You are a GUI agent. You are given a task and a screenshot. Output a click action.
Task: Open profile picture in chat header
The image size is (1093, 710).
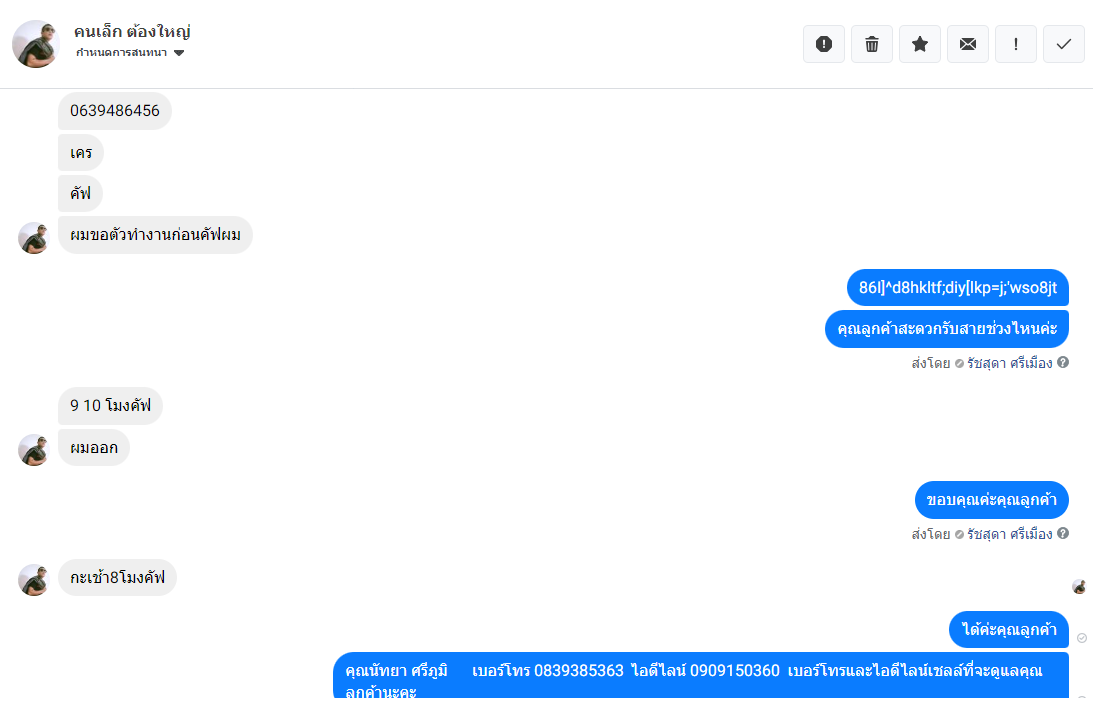[36, 44]
